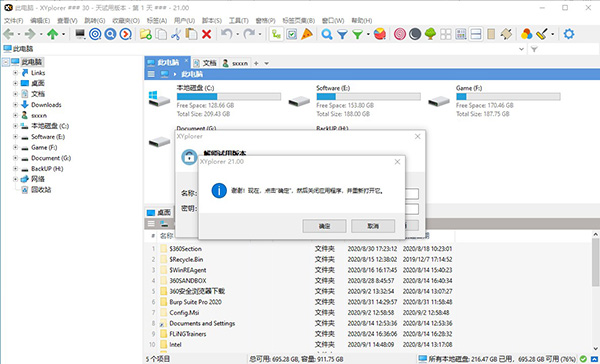Select the Burp Suite Pro 2020 folder
The height and width of the screenshot is (364, 600).
196,302
